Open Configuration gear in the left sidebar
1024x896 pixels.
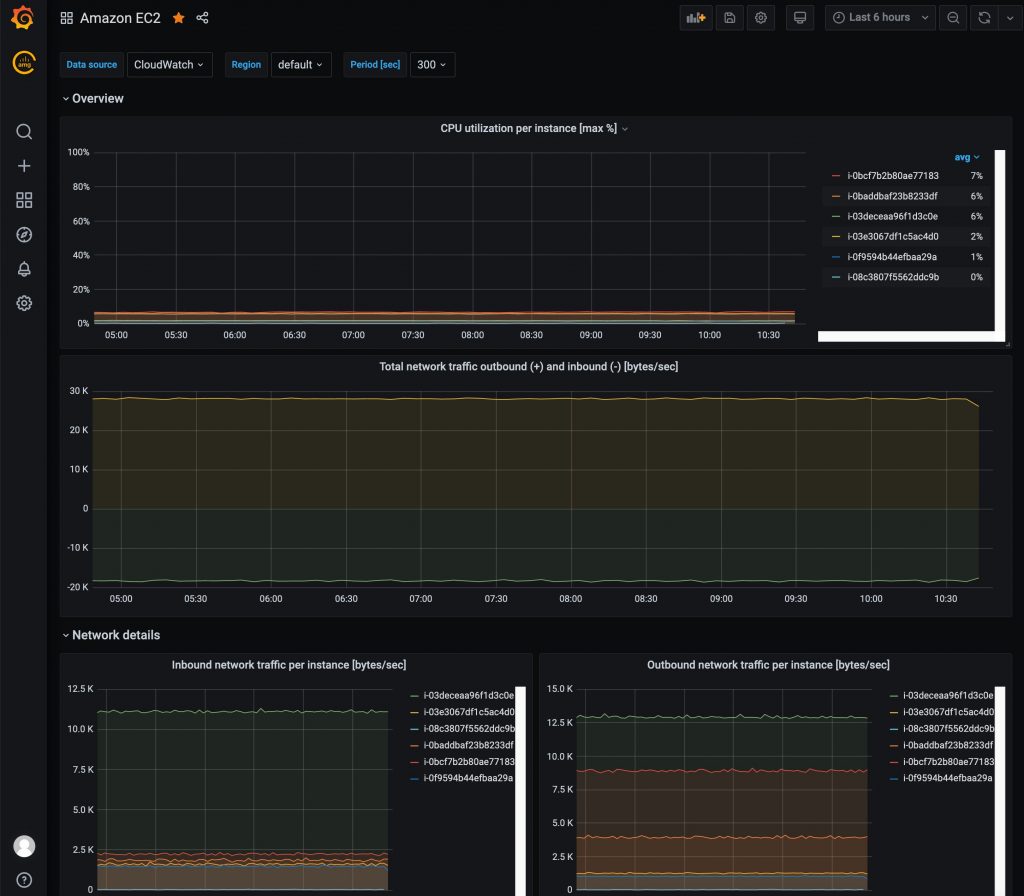tap(24, 303)
